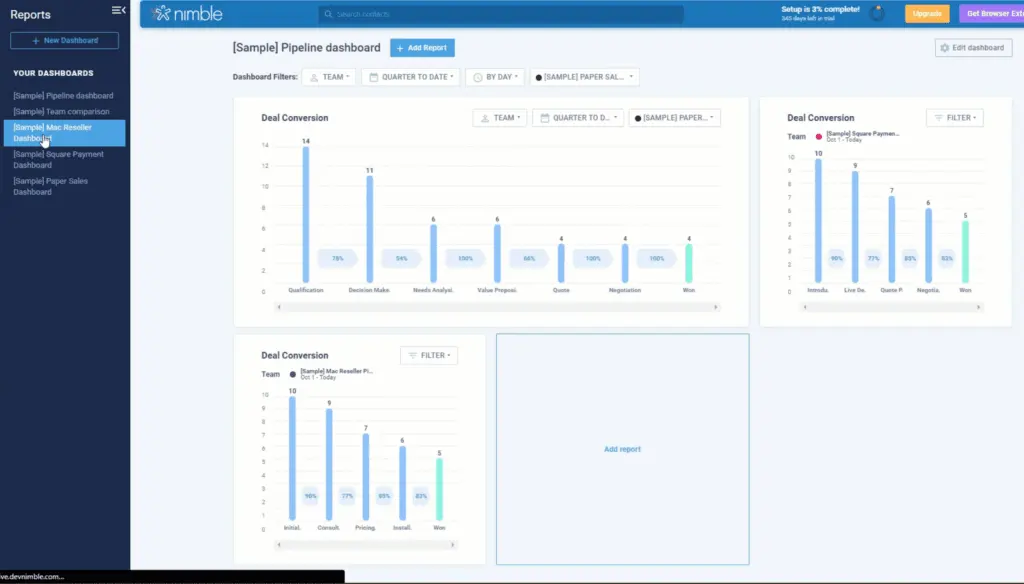Click '[Sample] Mac Reseller Pi...' legend text
The image size is (1024, 584).
336,371
